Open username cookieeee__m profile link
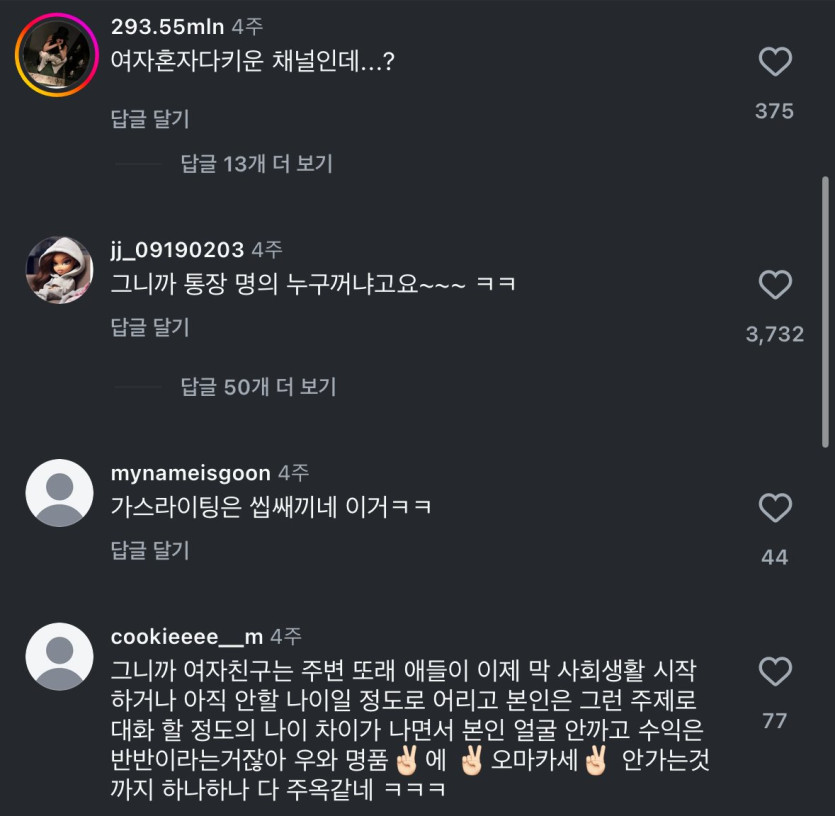Viewport: 835px width, 816px height. 187,637
